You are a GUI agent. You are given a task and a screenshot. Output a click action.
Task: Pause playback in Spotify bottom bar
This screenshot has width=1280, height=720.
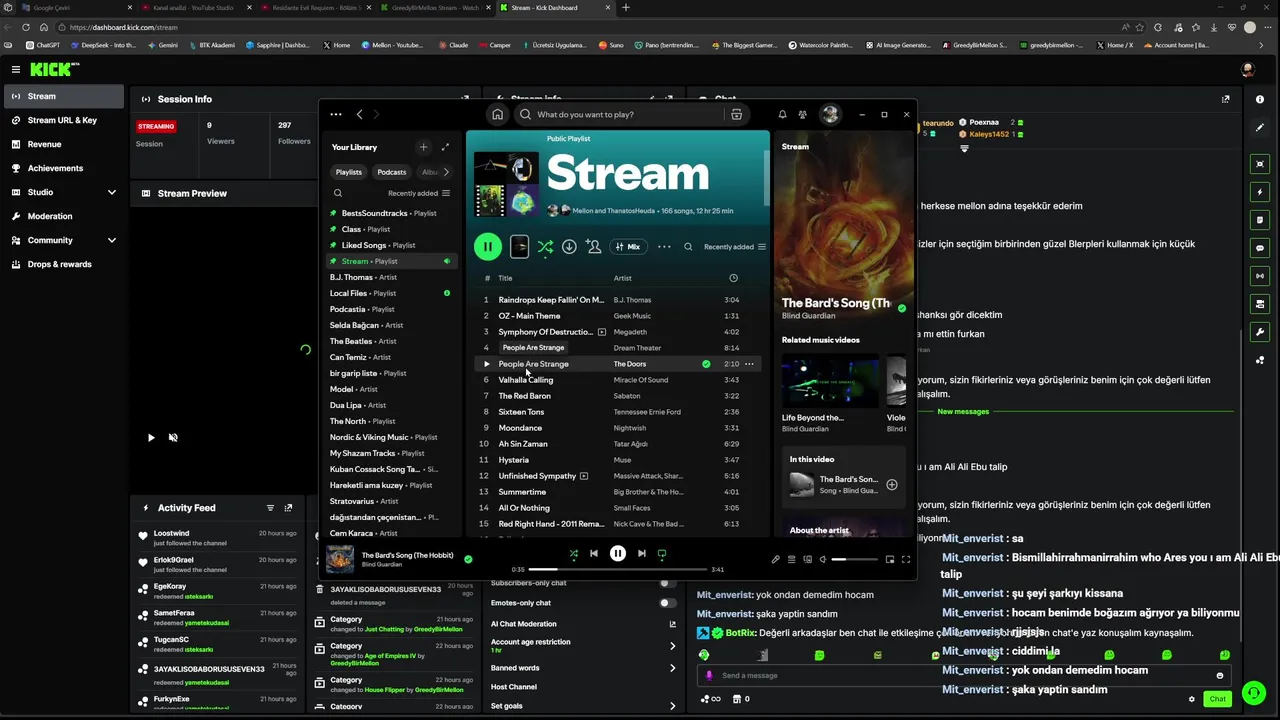(x=618, y=553)
